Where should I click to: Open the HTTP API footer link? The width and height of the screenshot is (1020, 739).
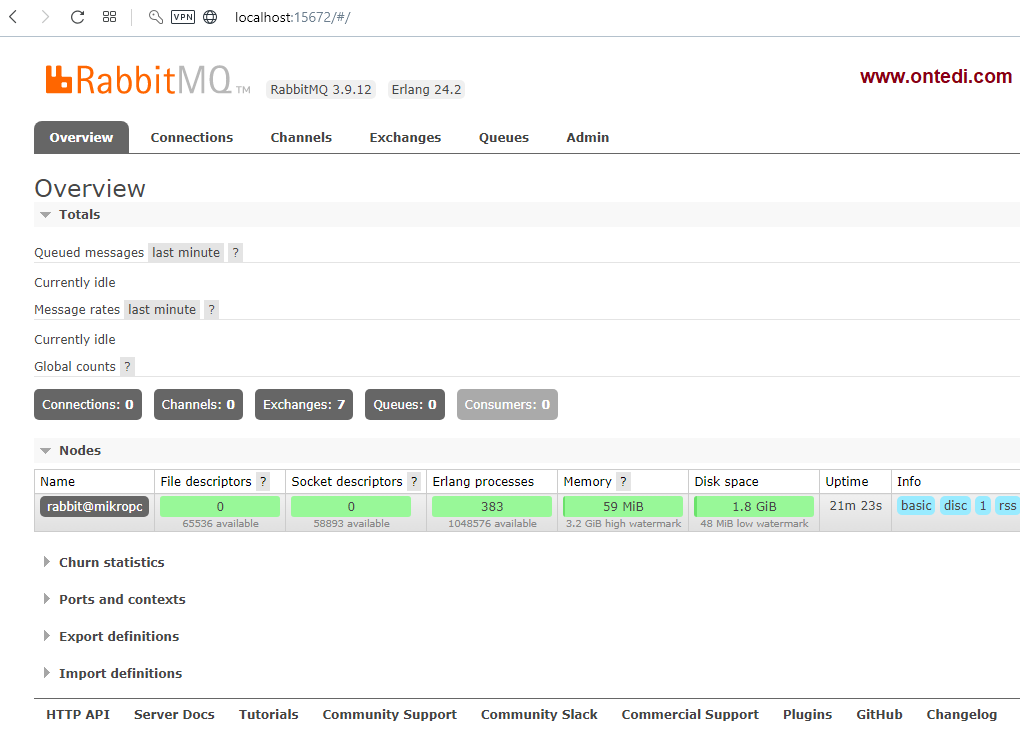point(78,714)
